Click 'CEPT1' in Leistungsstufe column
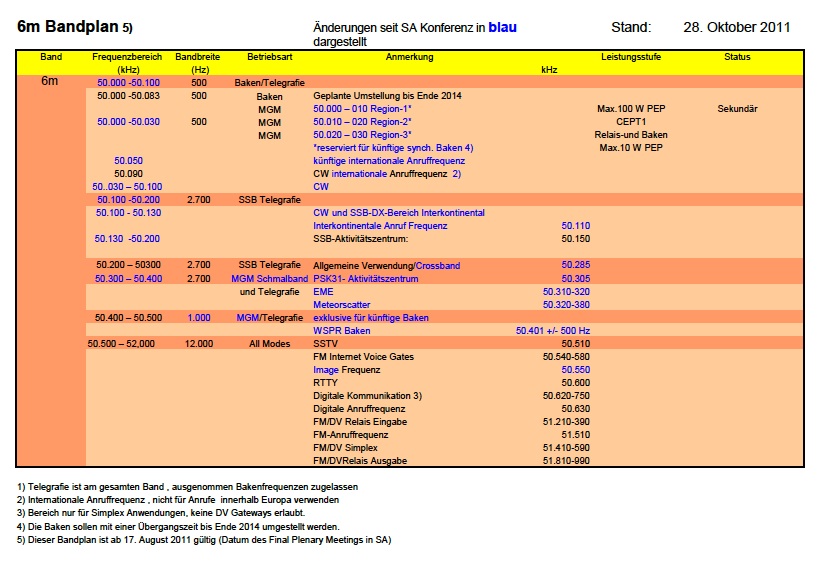 [x=631, y=122]
